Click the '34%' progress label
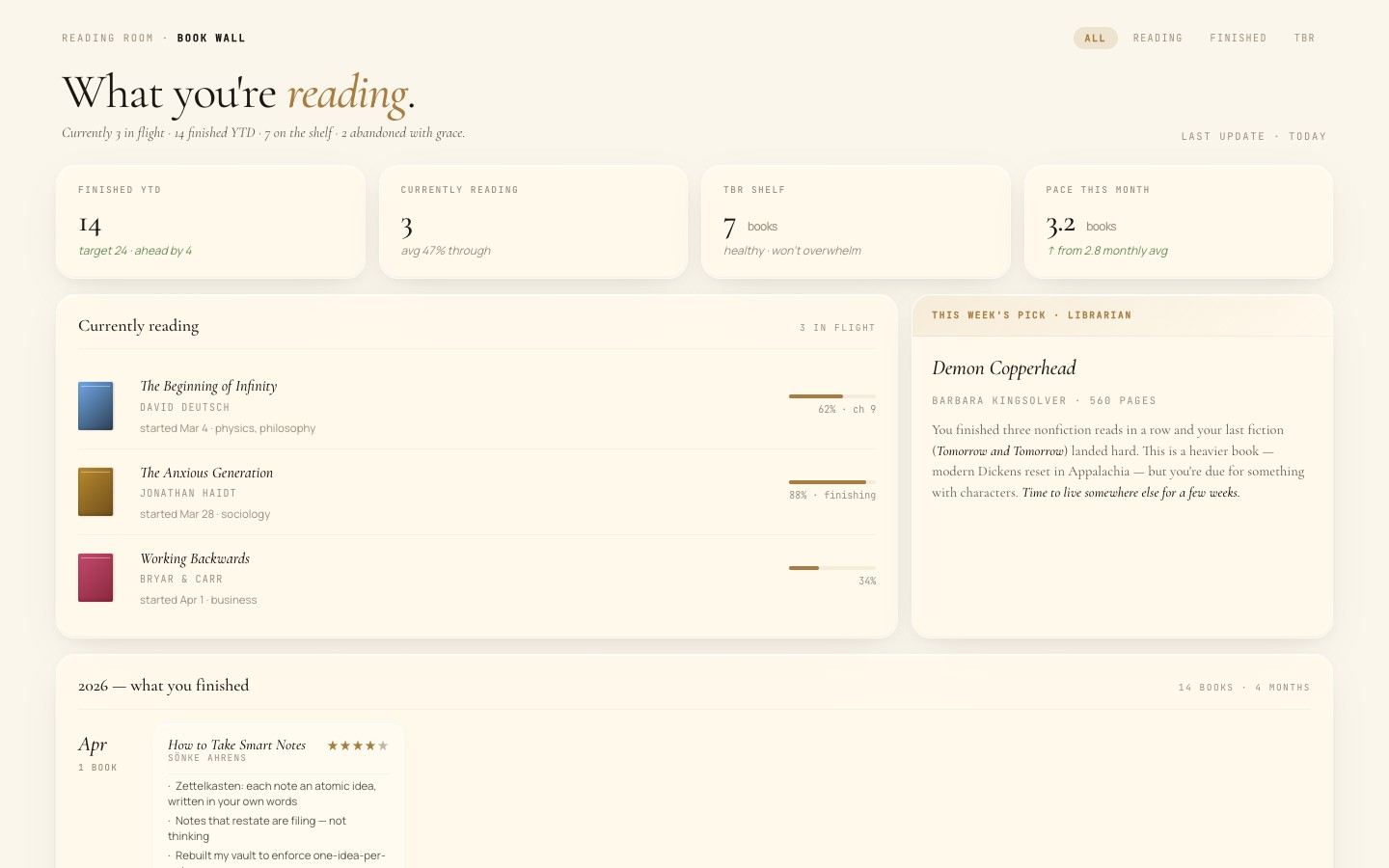The image size is (1389, 868). (x=867, y=582)
